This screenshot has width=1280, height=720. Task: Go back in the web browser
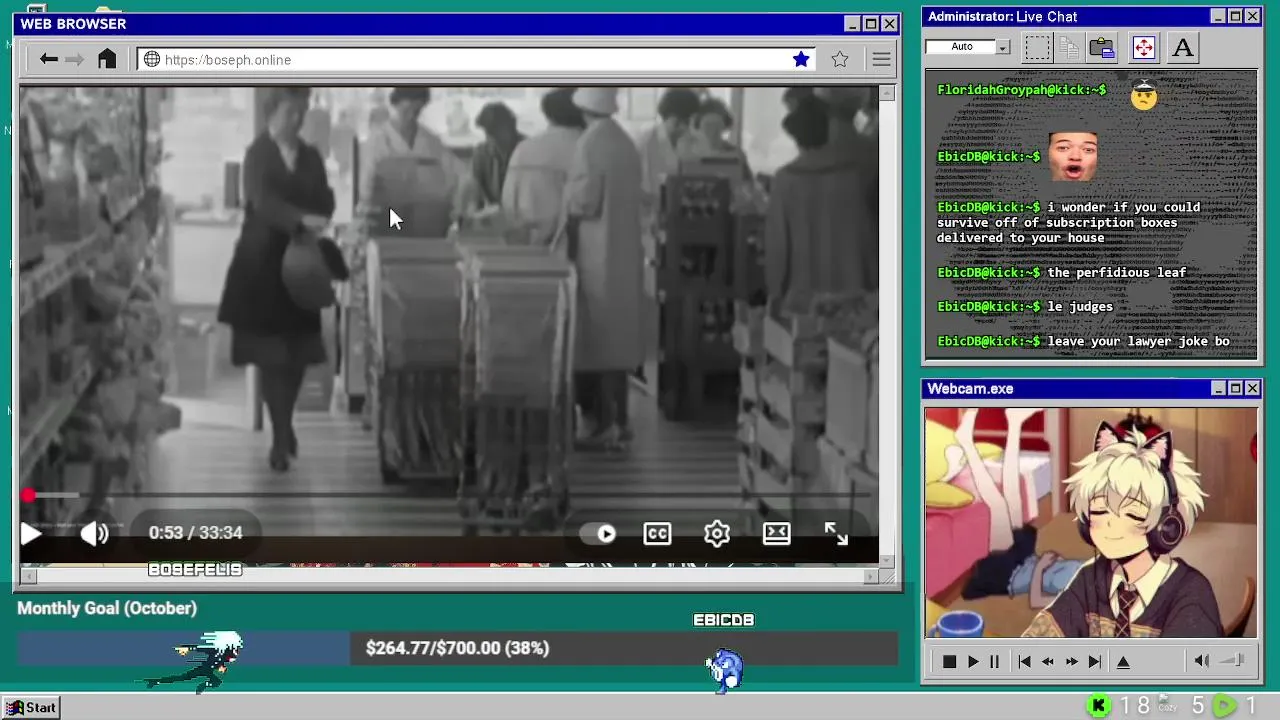(x=48, y=60)
